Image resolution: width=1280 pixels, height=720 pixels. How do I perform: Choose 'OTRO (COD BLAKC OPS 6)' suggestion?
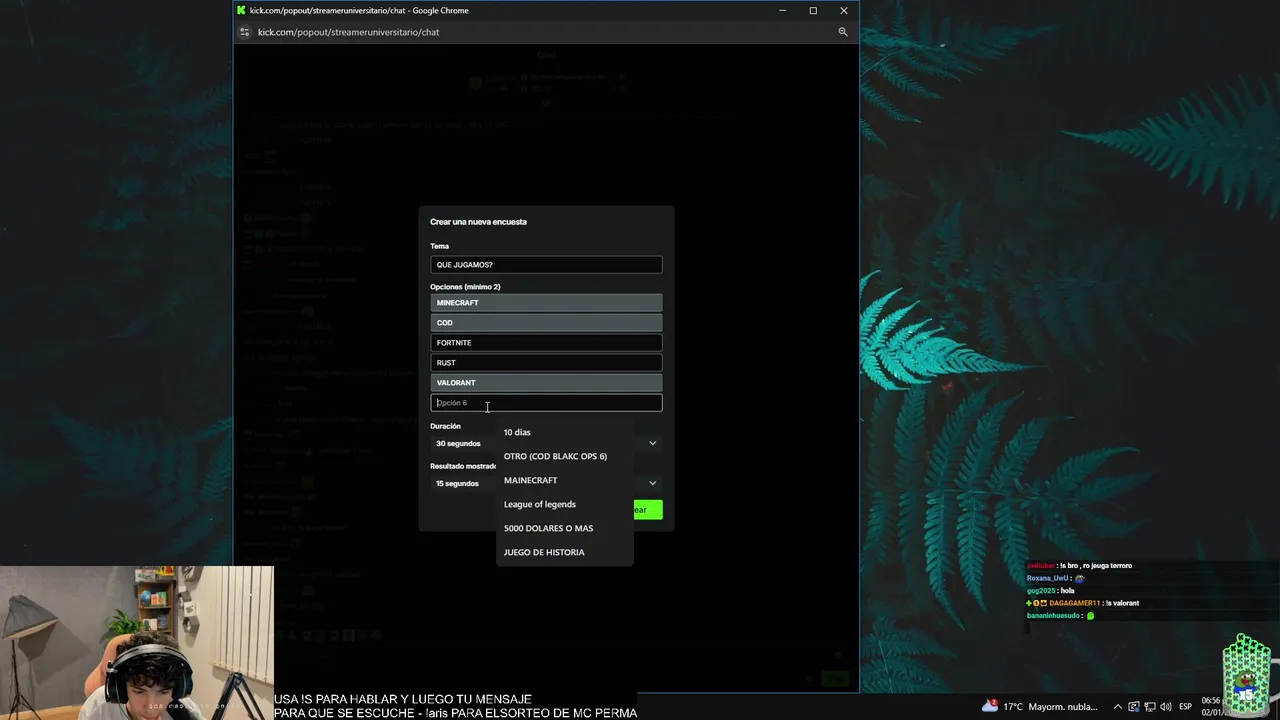pyautogui.click(x=565, y=456)
